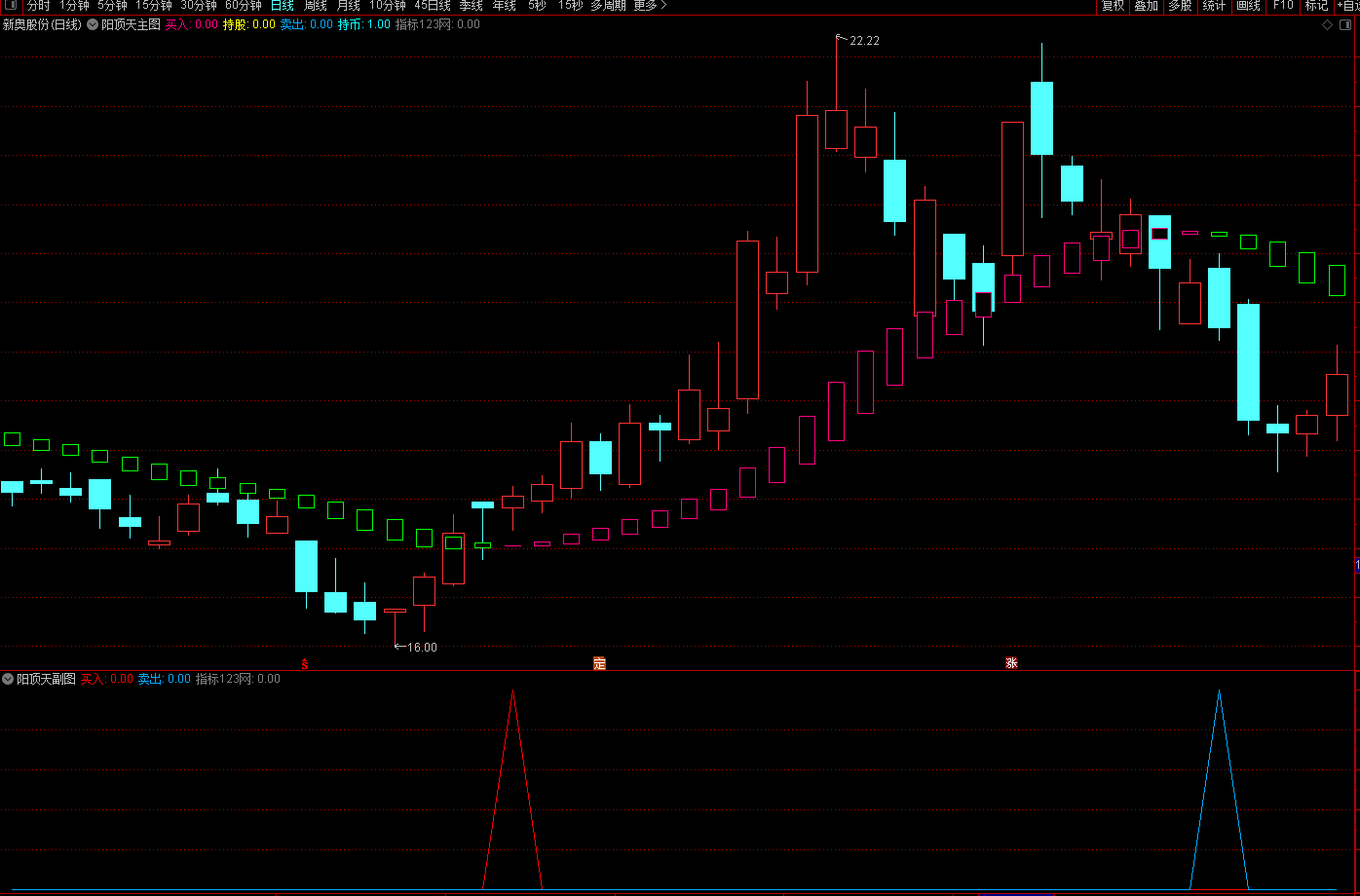Screen dimensions: 1360x896
Task: Select the 45日线 period tab
Action: coord(433,6)
